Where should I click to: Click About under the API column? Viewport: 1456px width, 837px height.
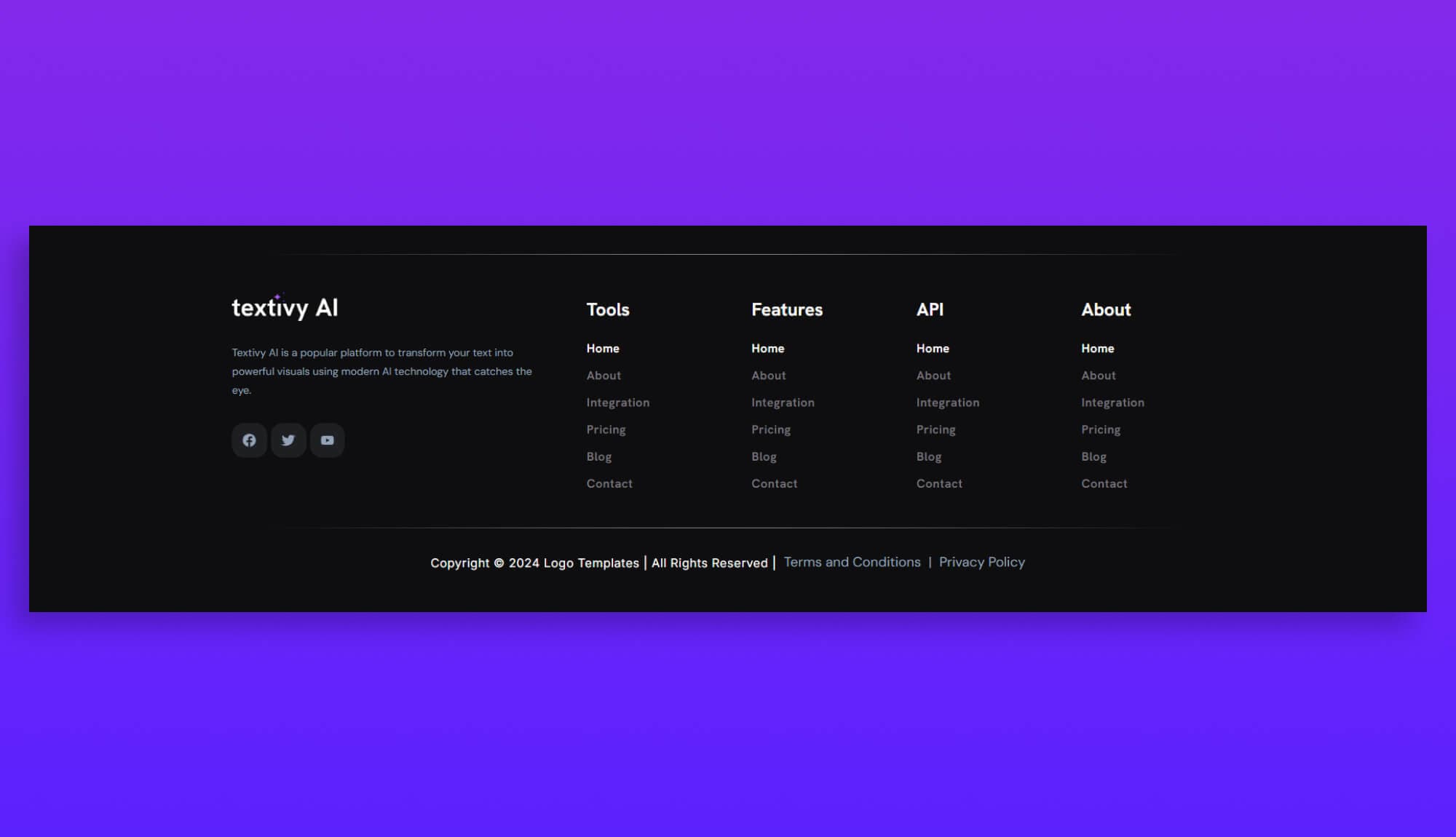click(933, 375)
